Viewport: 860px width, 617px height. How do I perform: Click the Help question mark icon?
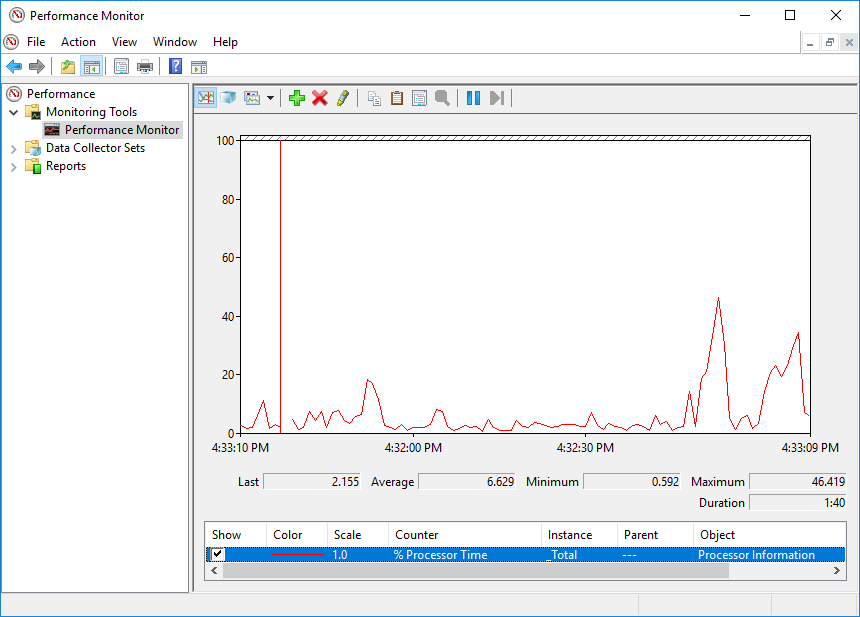175,67
